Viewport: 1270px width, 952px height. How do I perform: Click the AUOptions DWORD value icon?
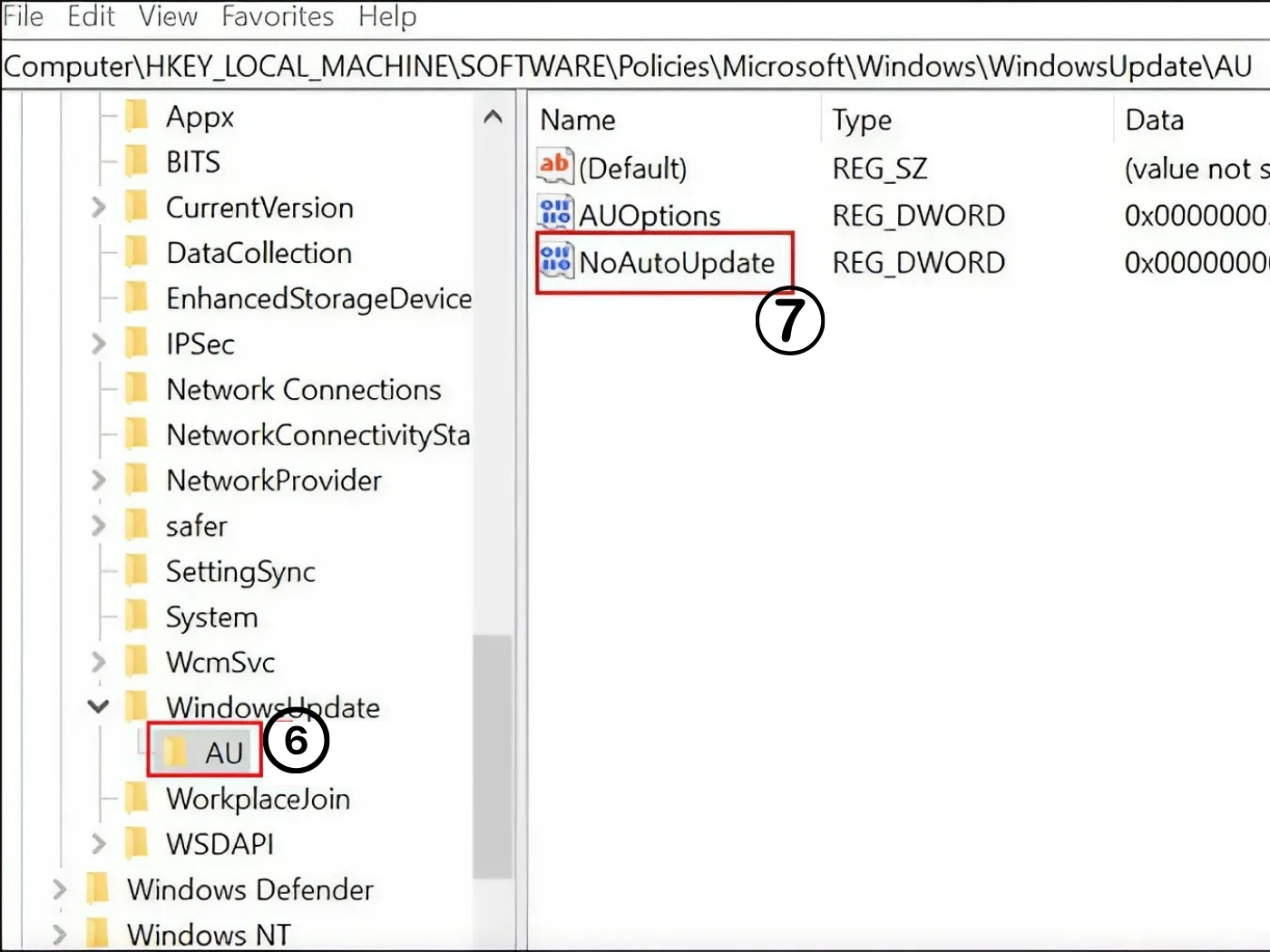pyautogui.click(x=555, y=214)
